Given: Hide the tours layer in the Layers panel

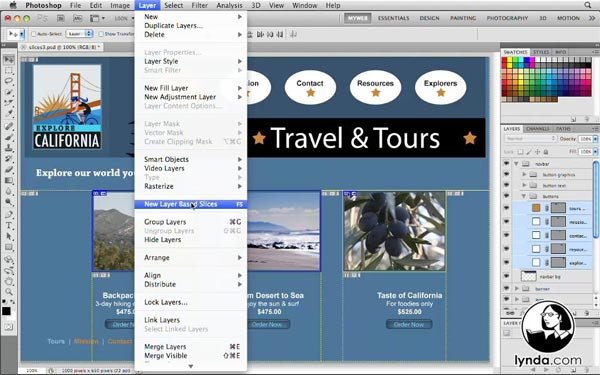Looking at the screenshot, I should point(507,208).
